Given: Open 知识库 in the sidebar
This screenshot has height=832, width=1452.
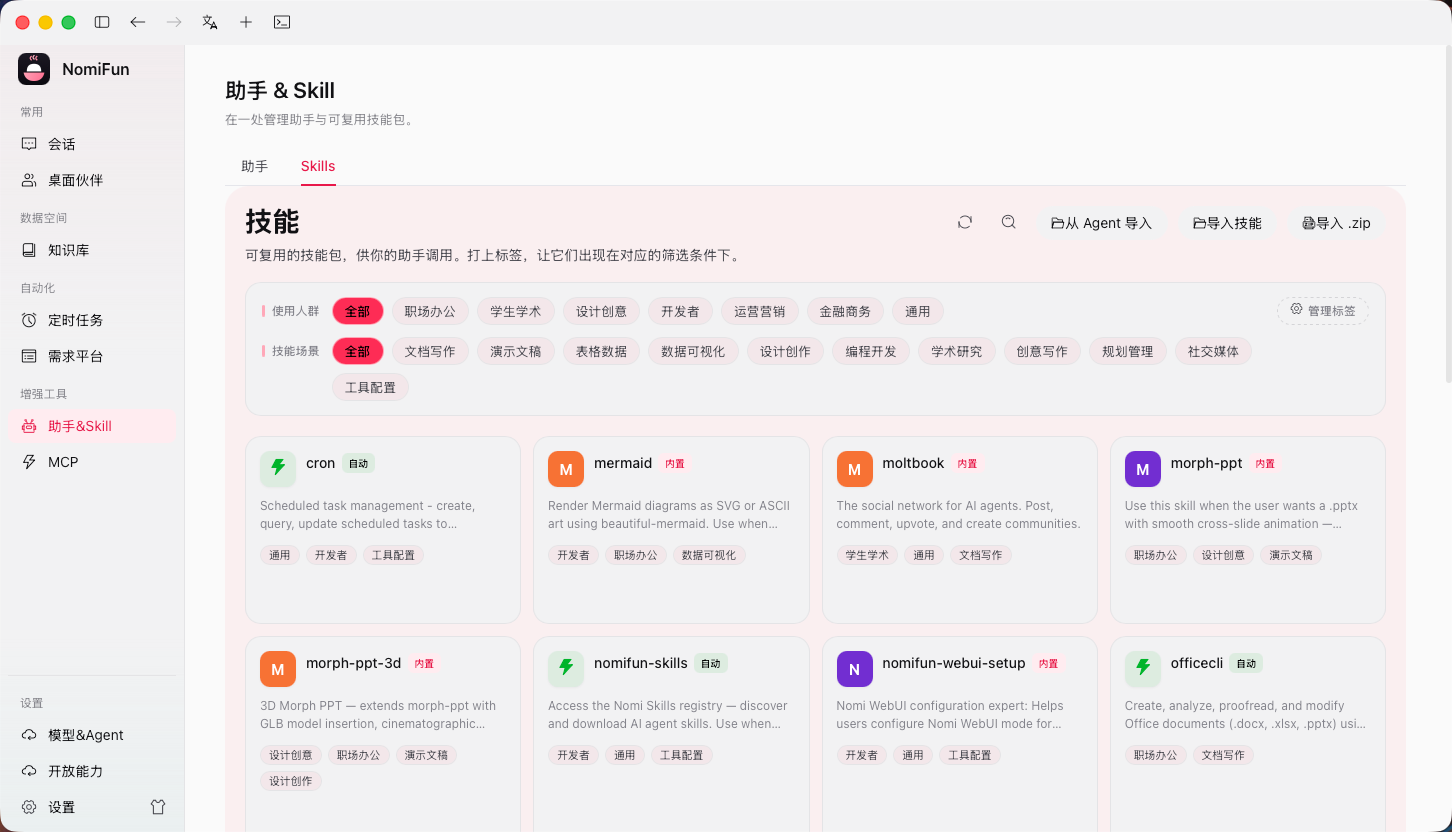Looking at the screenshot, I should coord(92,250).
